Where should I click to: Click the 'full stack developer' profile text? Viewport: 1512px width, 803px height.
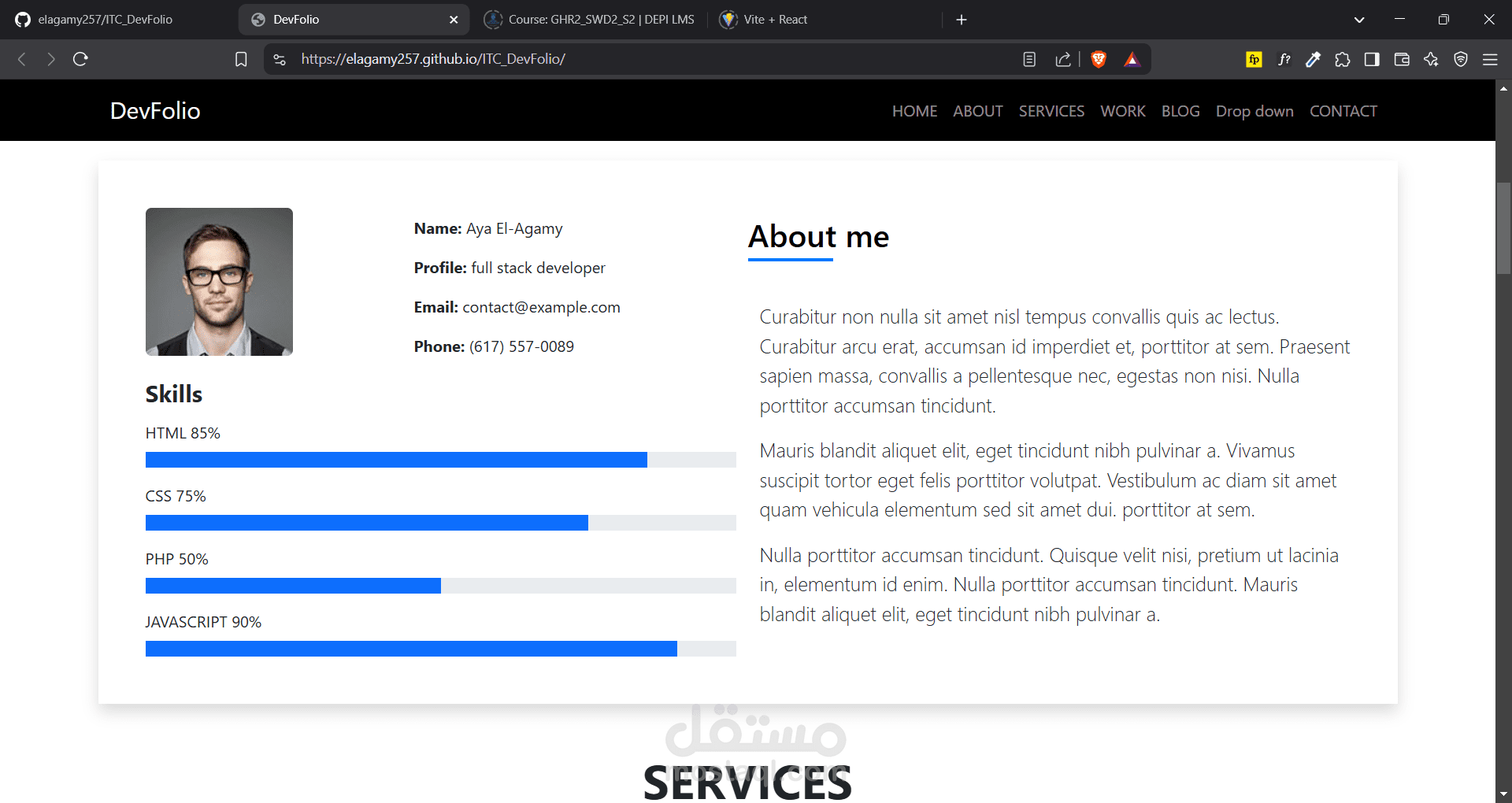click(538, 268)
